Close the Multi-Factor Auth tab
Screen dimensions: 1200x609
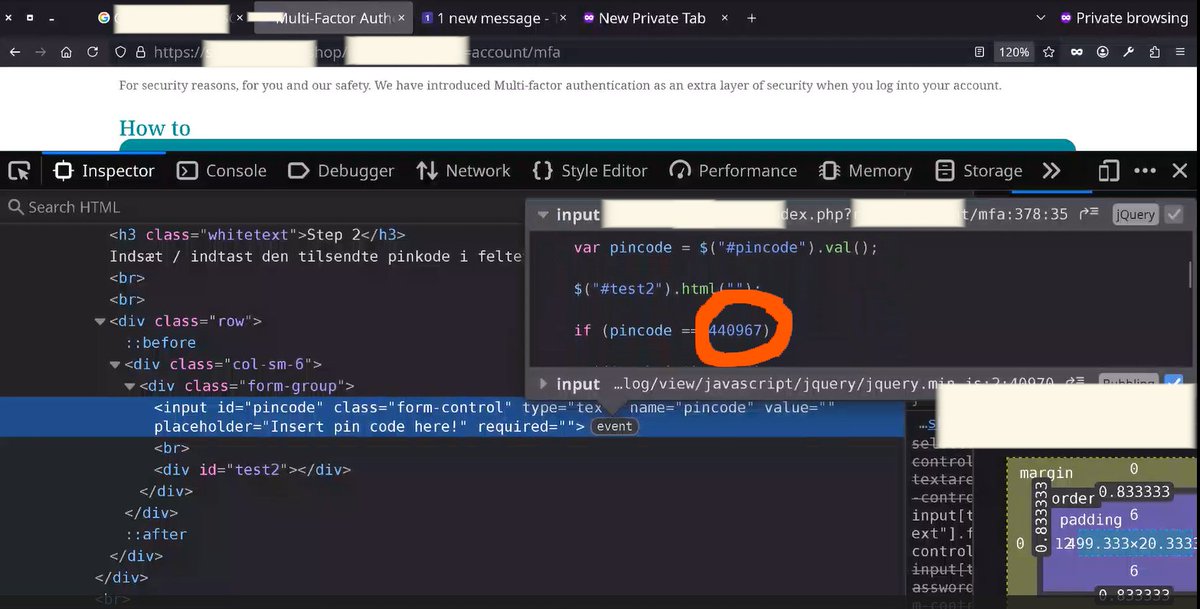[x=401, y=18]
